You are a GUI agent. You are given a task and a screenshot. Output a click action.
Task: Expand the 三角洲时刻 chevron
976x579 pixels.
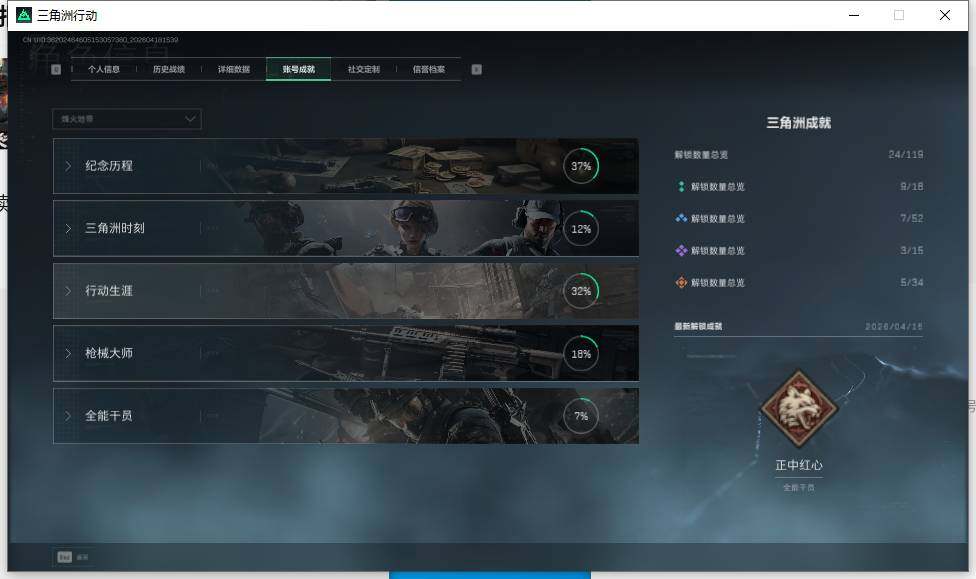click(x=68, y=228)
